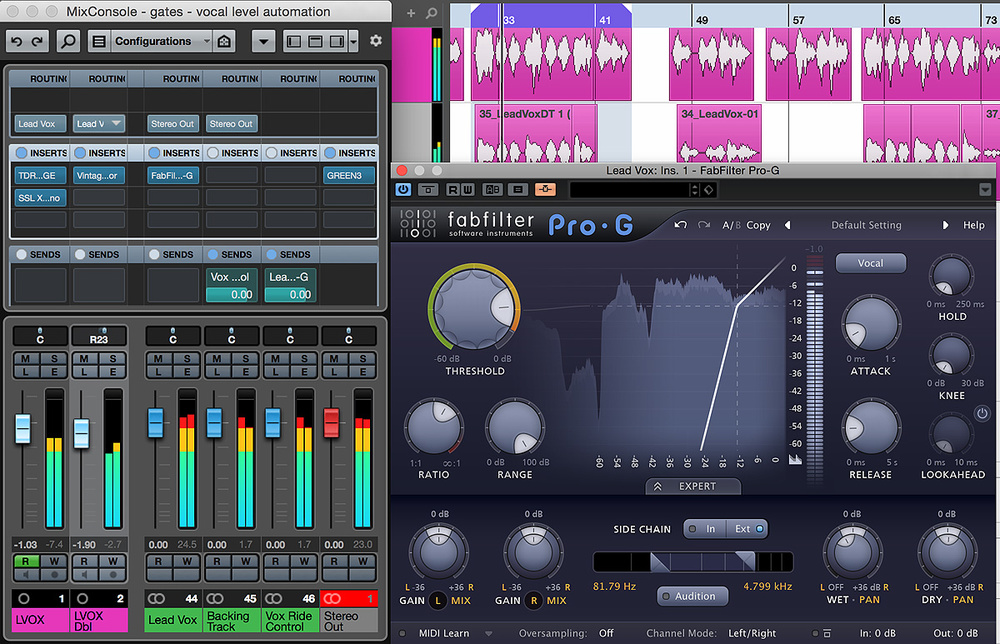
Task: Toggle the left zone layout icon
Action: [x=294, y=41]
